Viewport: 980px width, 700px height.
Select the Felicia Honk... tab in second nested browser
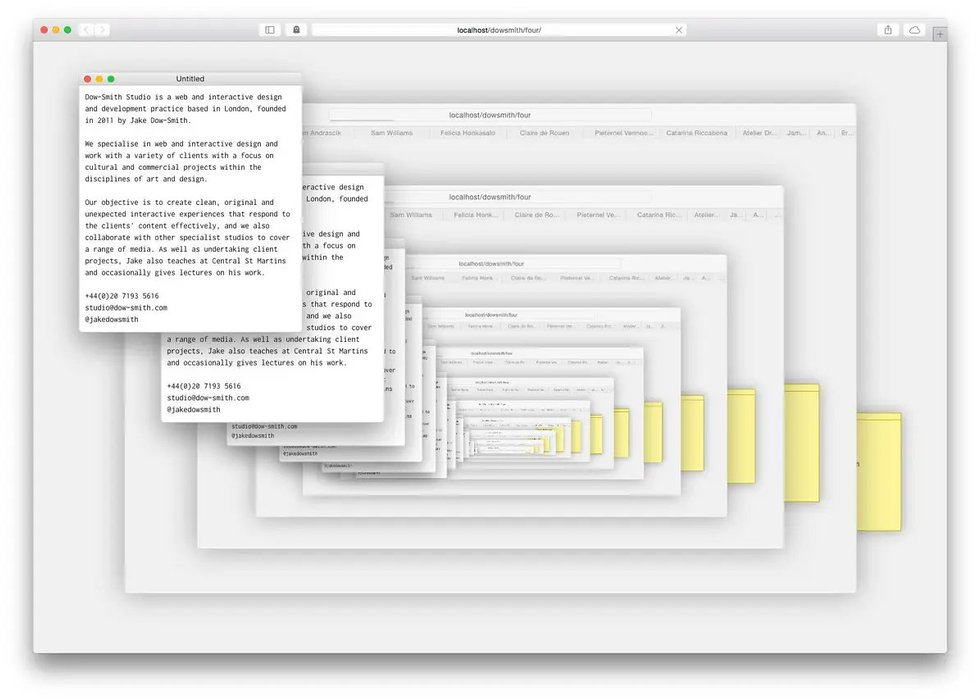click(475, 214)
